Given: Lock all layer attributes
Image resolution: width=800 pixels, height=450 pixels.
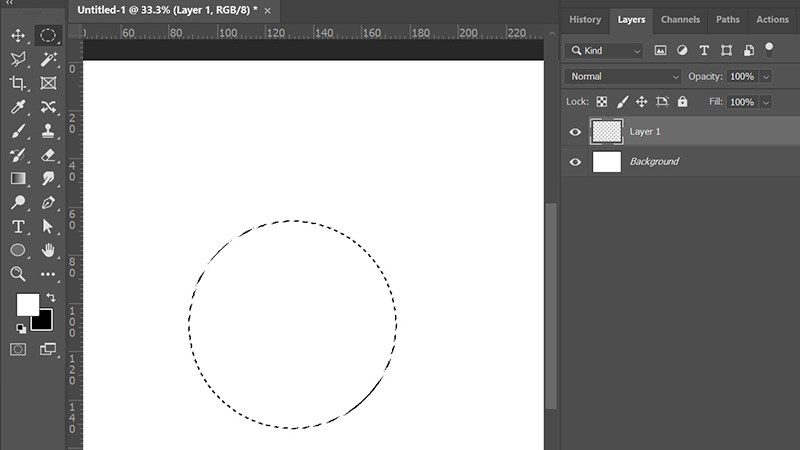Looking at the screenshot, I should 682,102.
